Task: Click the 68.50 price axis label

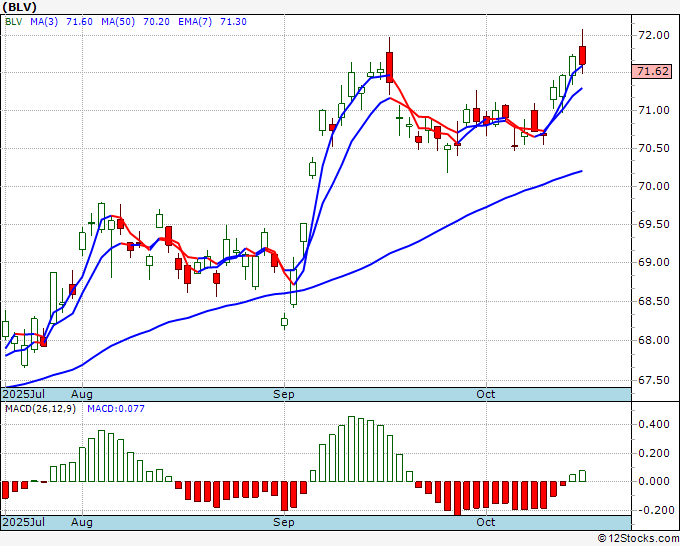Action: point(654,301)
